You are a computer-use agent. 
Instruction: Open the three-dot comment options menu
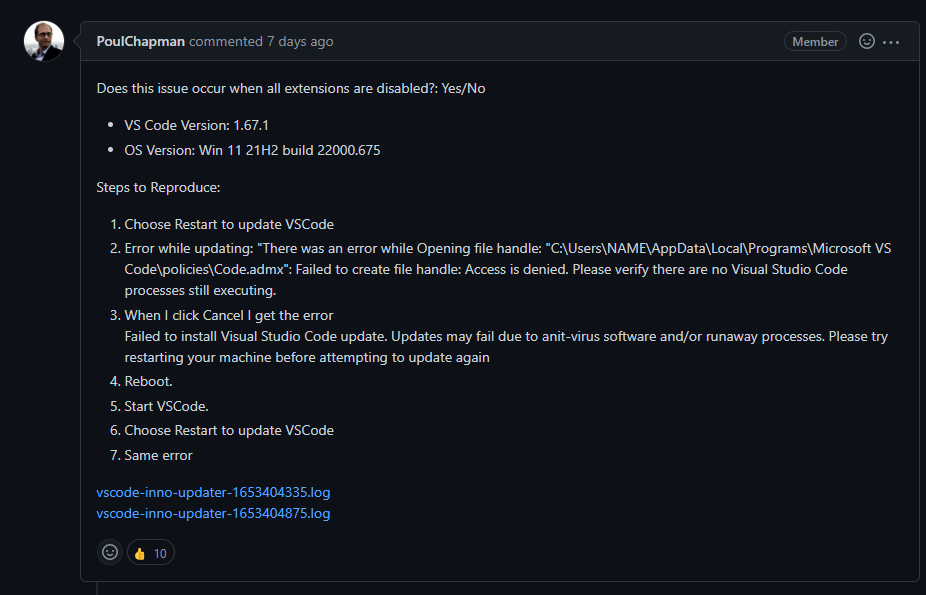click(x=891, y=42)
